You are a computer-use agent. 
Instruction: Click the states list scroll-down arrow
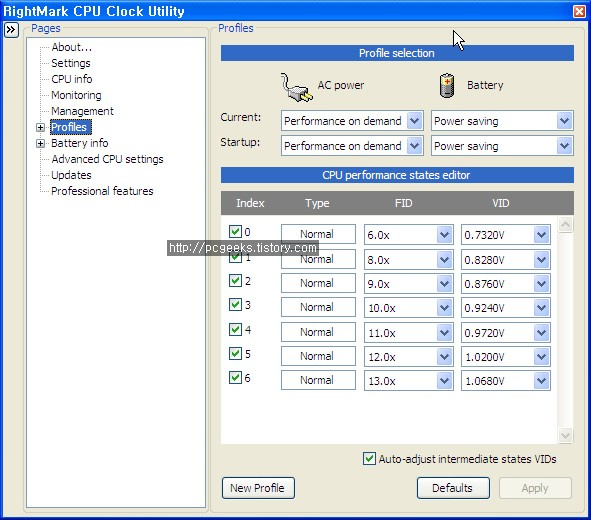[x=565, y=436]
